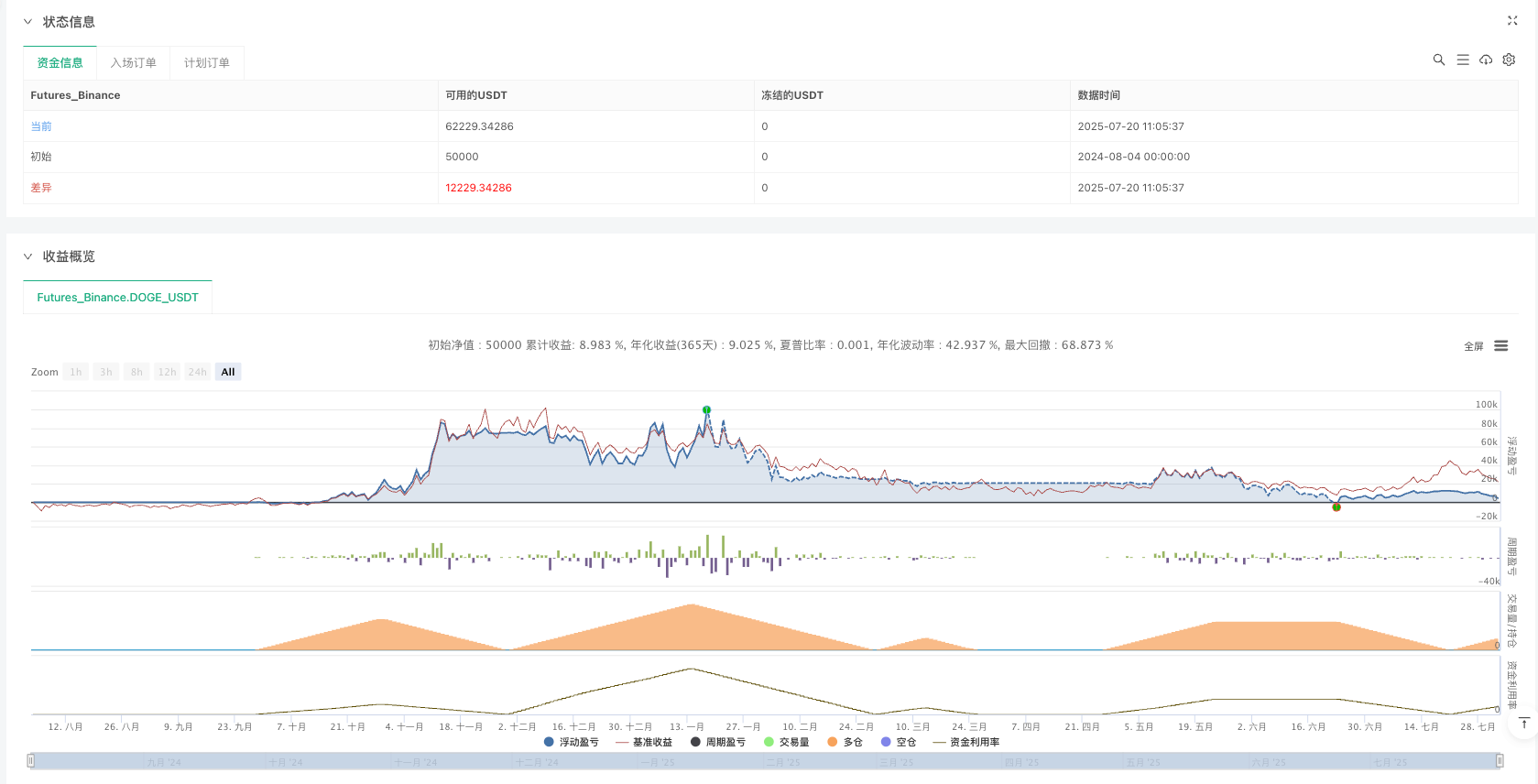Click the 当前 row link in table
Screen dimensions: 1538x784
[41, 126]
